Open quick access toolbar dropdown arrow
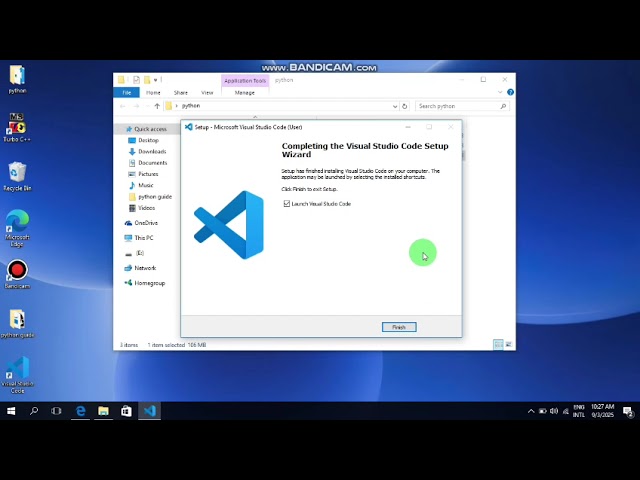This screenshot has height=480, width=640. [x=156, y=80]
